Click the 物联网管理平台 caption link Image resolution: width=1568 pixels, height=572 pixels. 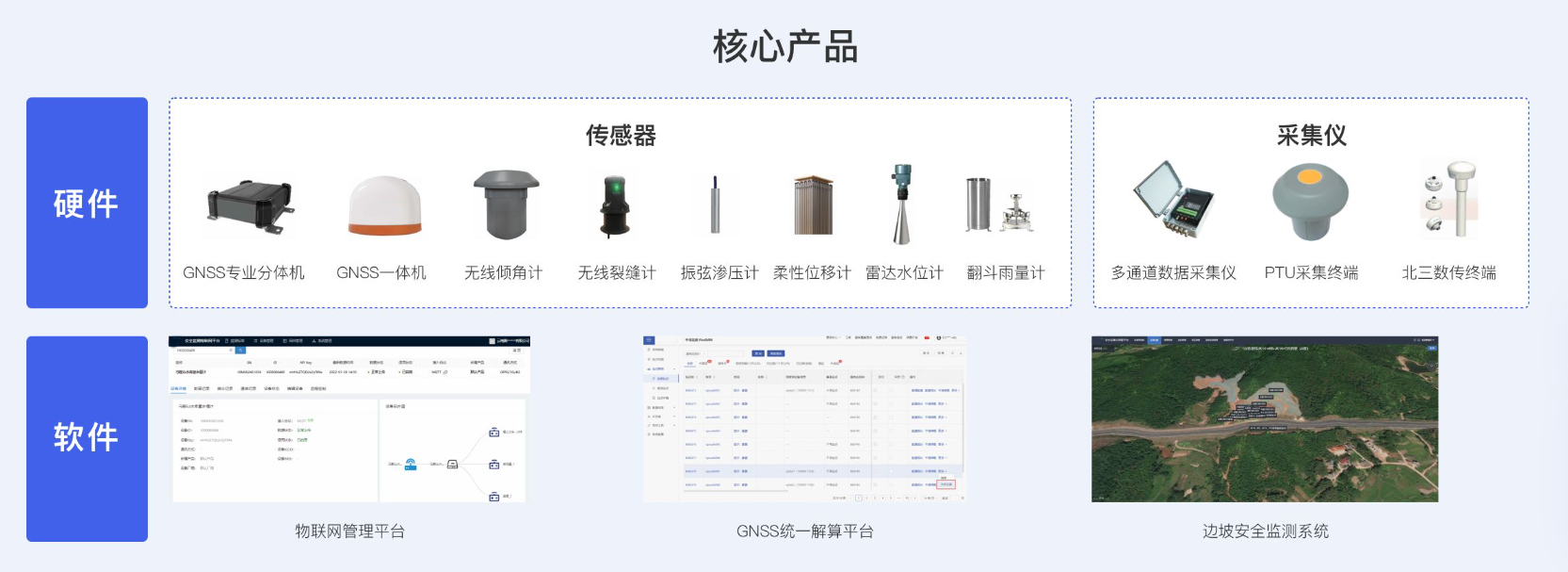point(349,531)
